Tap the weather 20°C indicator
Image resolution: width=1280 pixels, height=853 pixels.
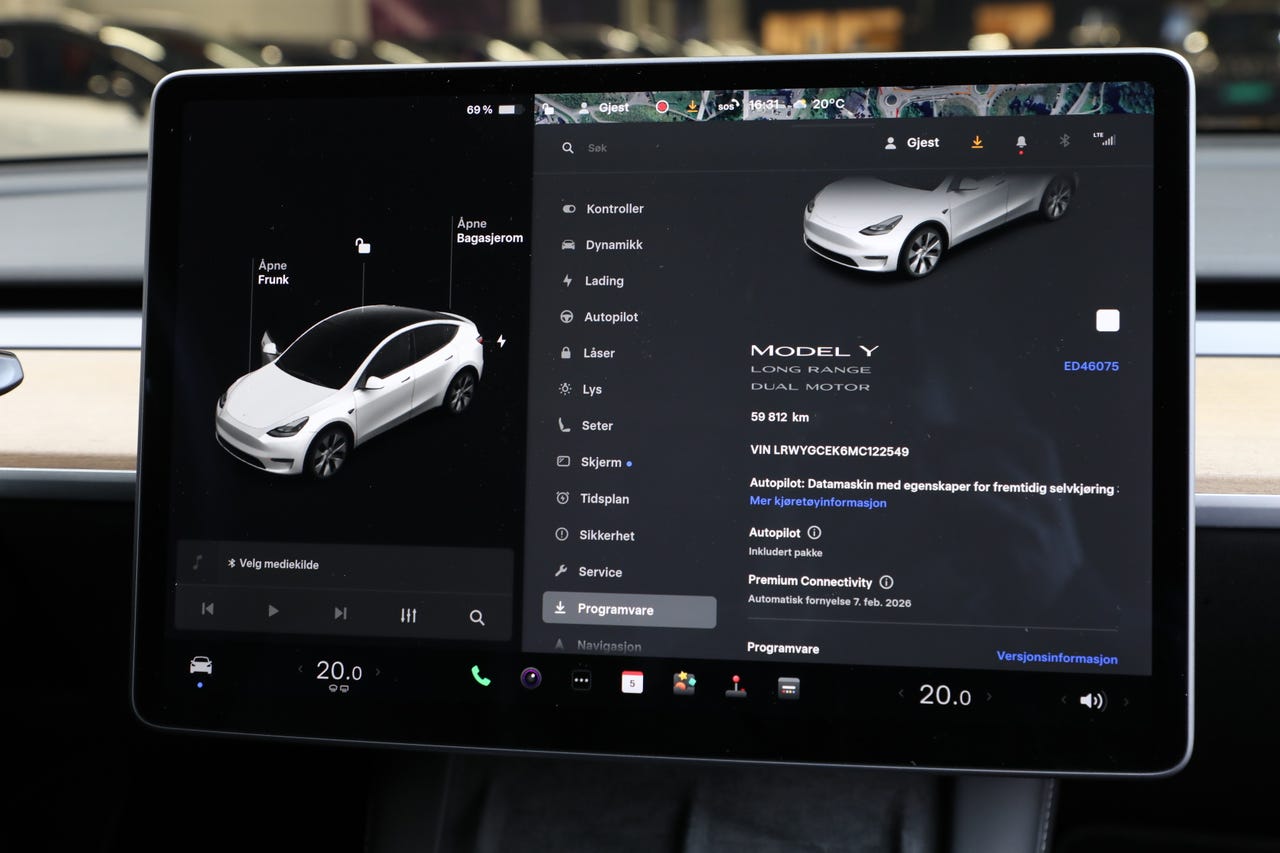[819, 104]
